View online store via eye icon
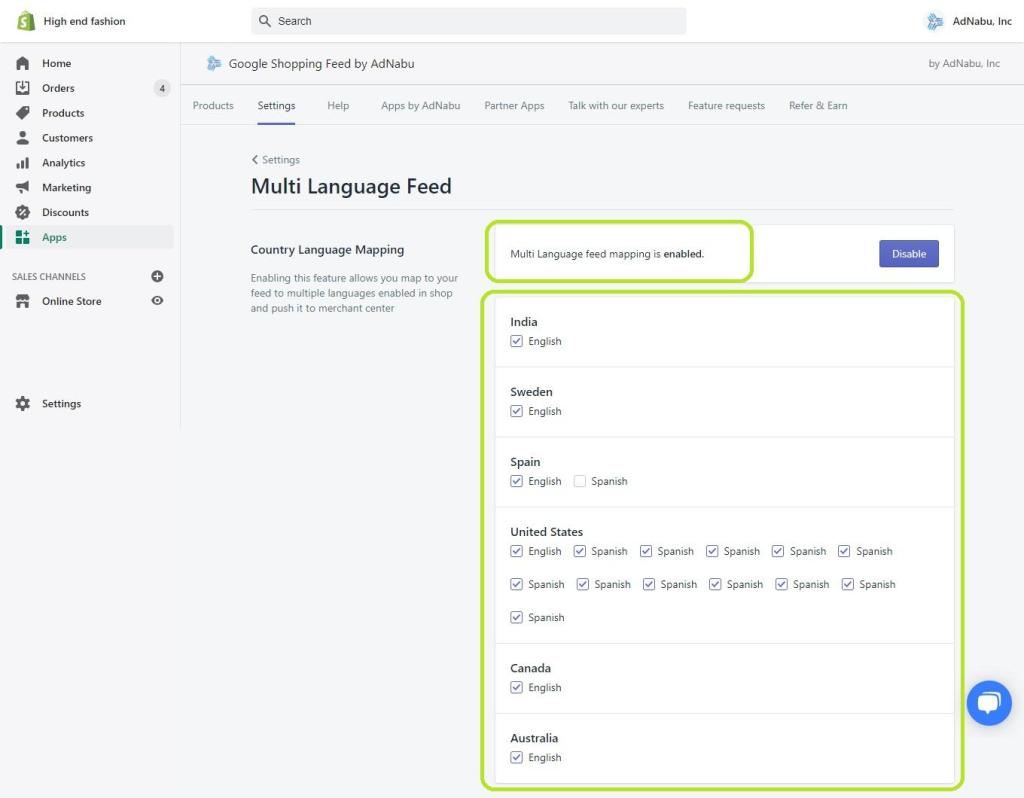Viewport: 1024px width, 798px height. pyautogui.click(x=157, y=300)
